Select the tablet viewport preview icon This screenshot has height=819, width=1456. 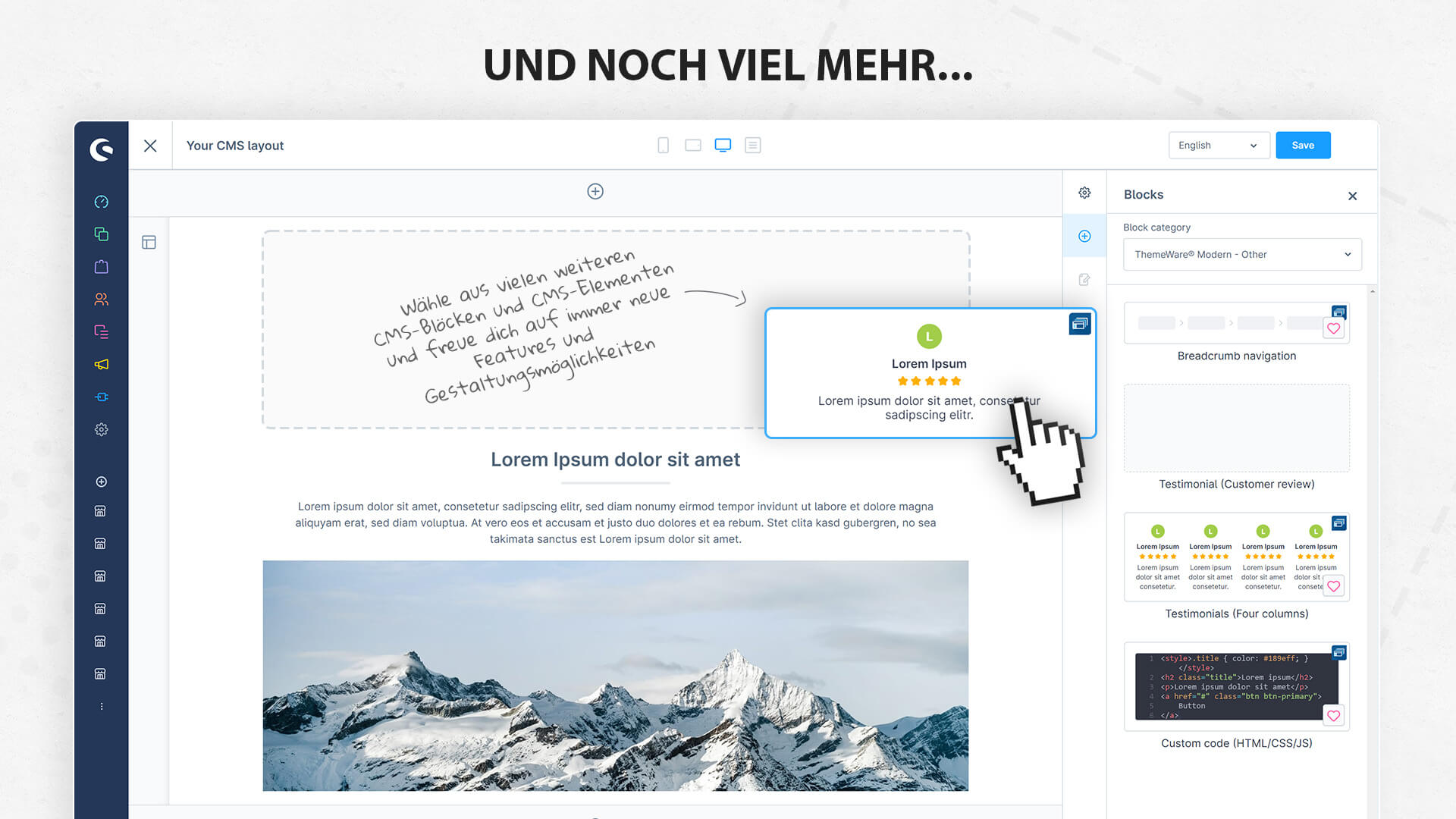(693, 145)
